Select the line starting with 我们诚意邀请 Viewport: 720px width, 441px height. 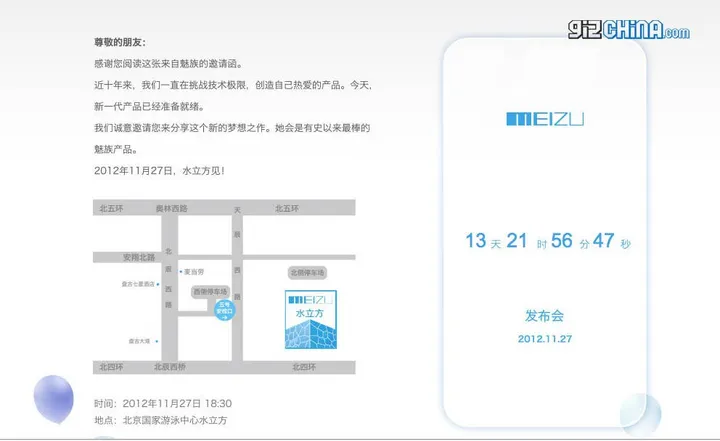click(232, 128)
